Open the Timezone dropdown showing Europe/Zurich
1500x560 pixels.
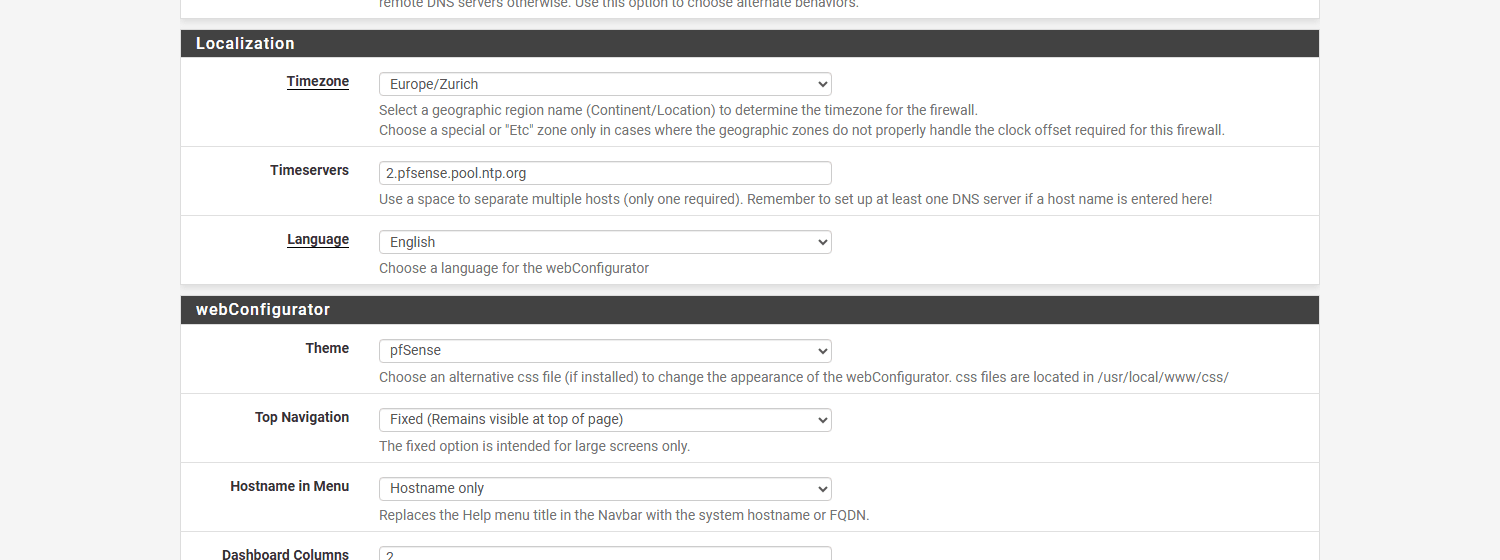605,84
